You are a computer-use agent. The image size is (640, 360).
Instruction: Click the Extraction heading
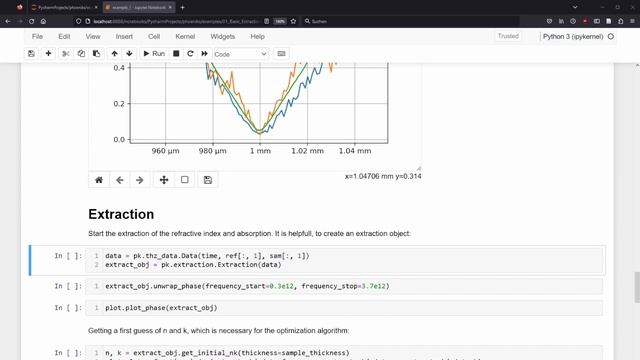coord(121,214)
